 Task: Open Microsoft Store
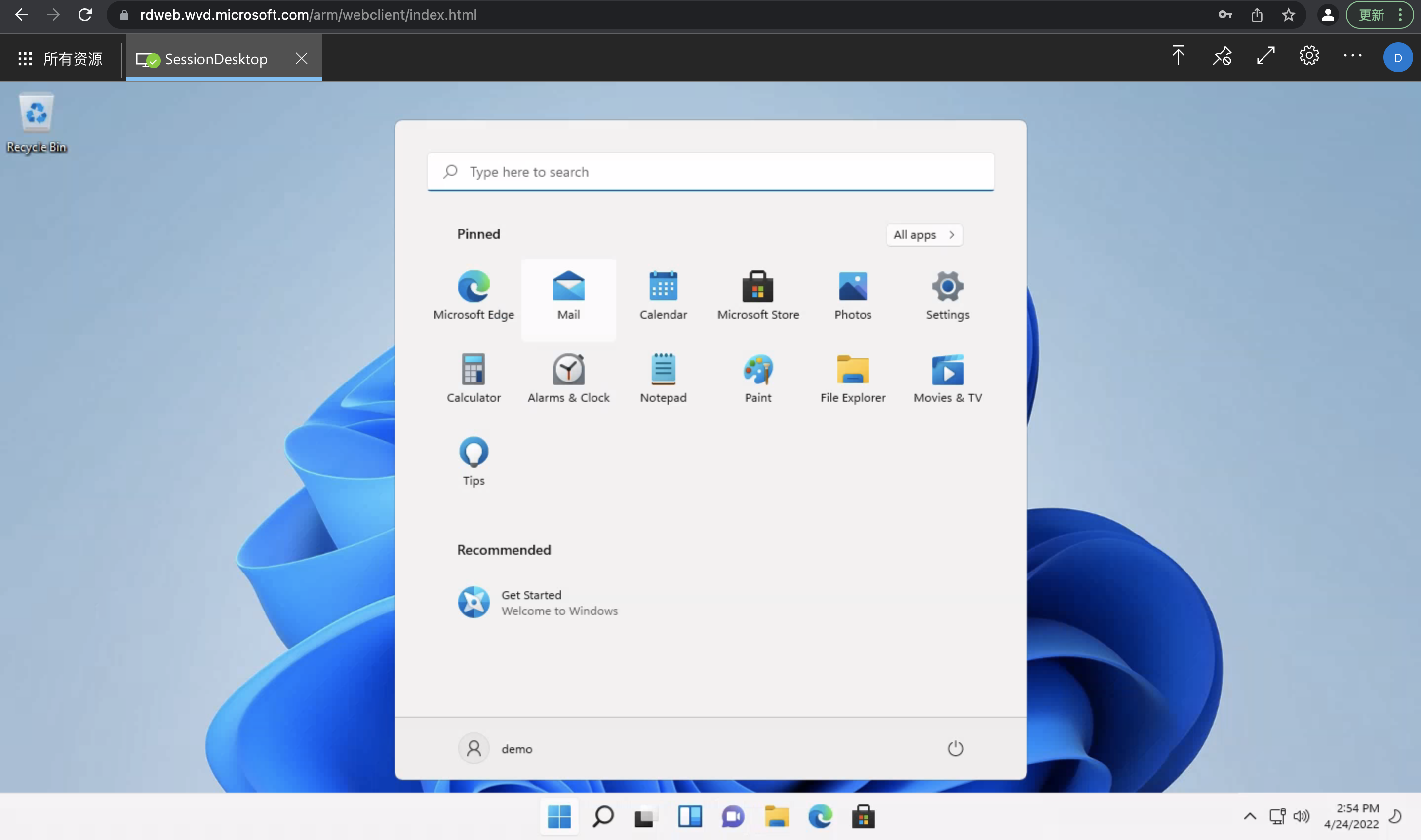[759, 287]
